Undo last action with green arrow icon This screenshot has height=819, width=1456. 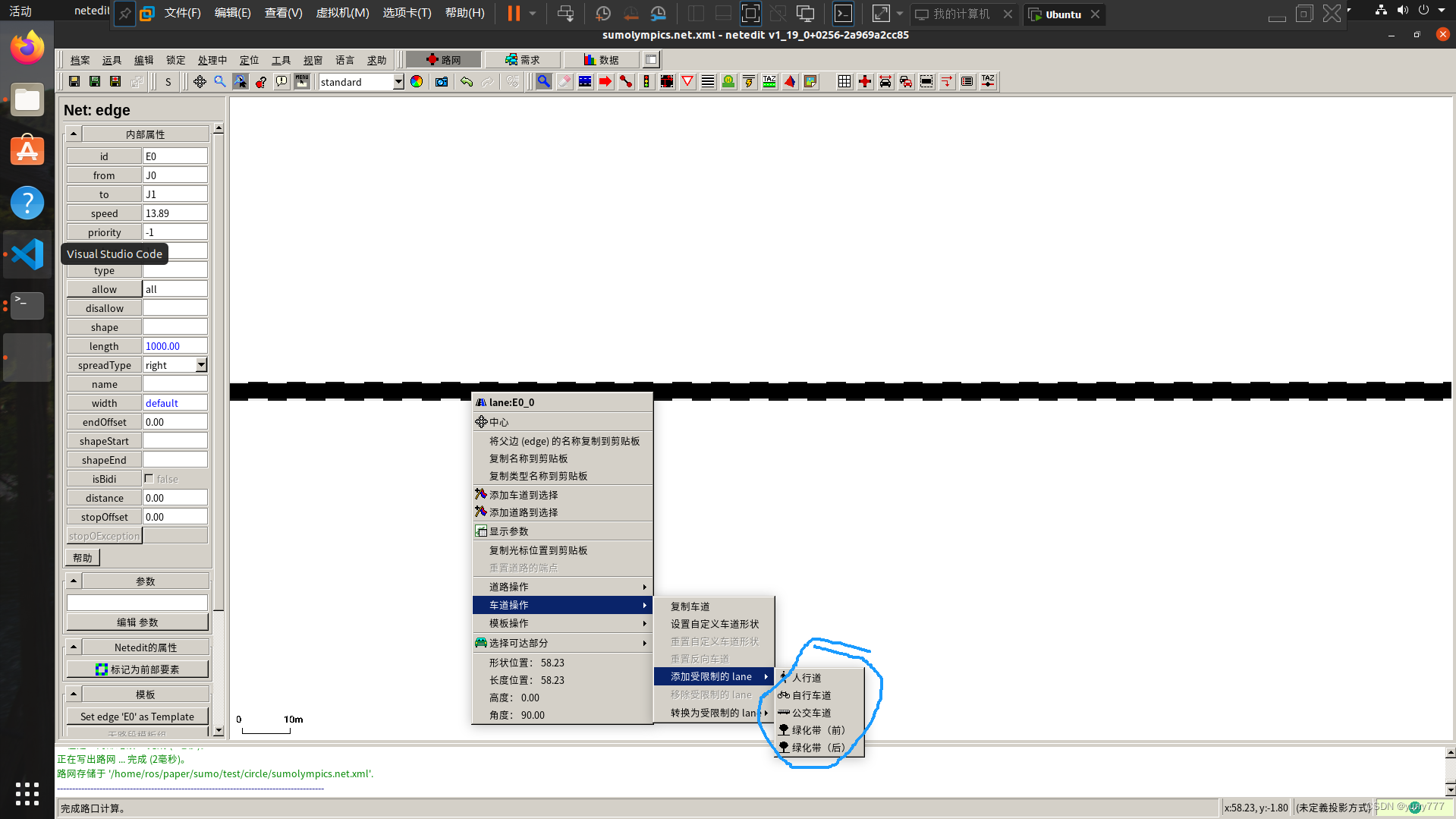click(x=467, y=82)
